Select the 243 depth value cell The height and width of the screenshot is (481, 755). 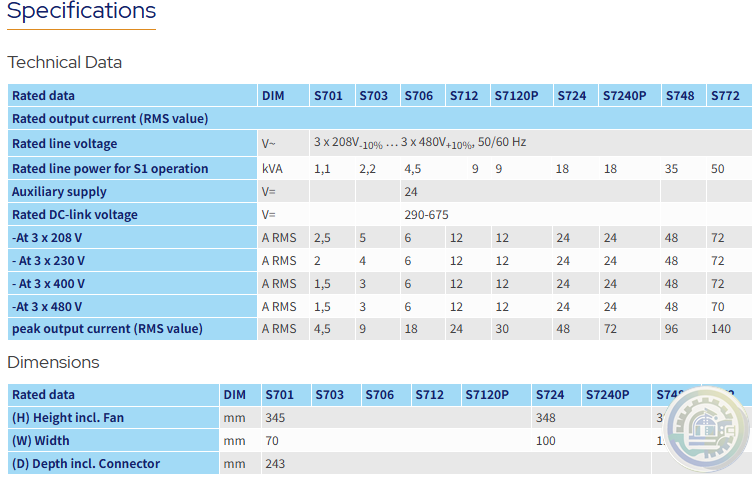pos(276,463)
